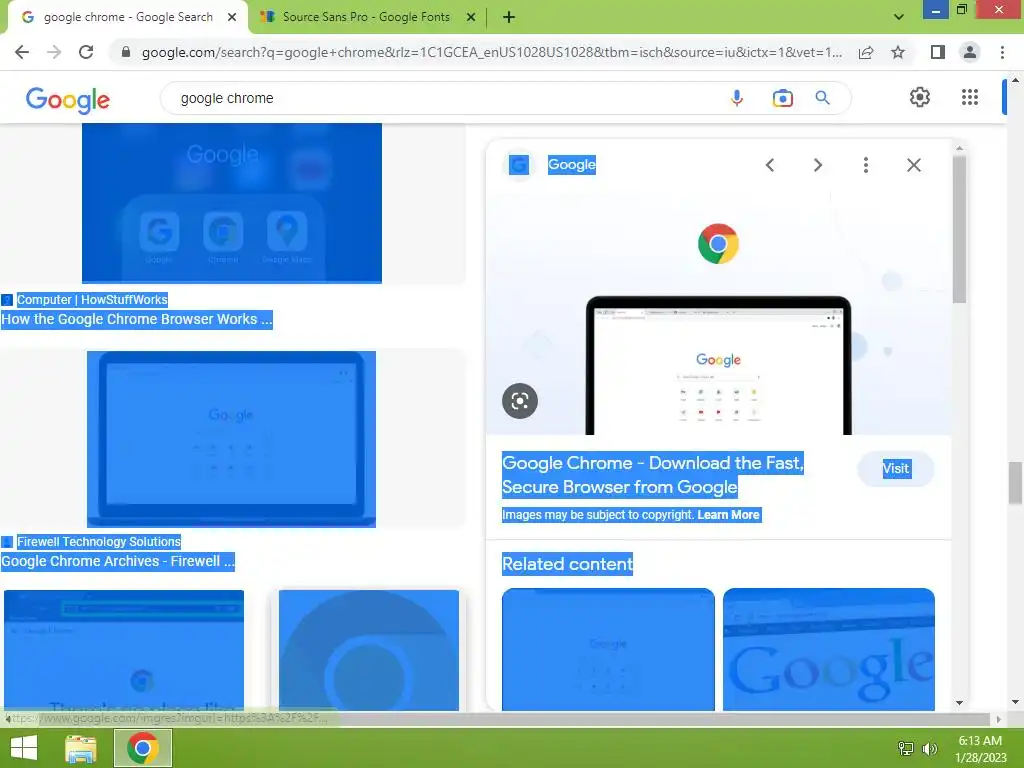Screen dimensions: 1024x768
Task: Open the Chrome profile avatar
Action: point(970,52)
